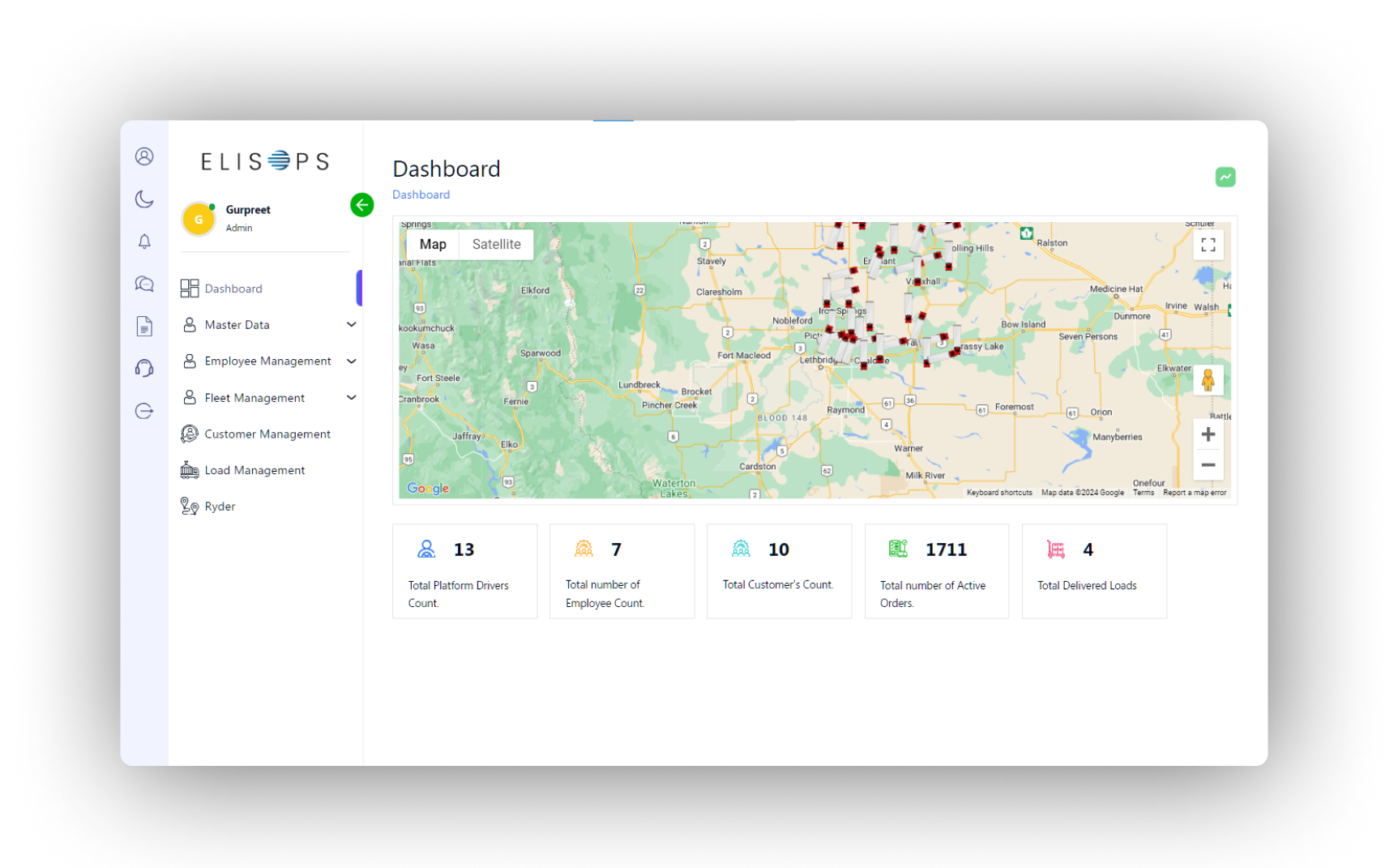This screenshot has height=868, width=1398.
Task: Click the ELISOPS logo
Action: (x=265, y=161)
